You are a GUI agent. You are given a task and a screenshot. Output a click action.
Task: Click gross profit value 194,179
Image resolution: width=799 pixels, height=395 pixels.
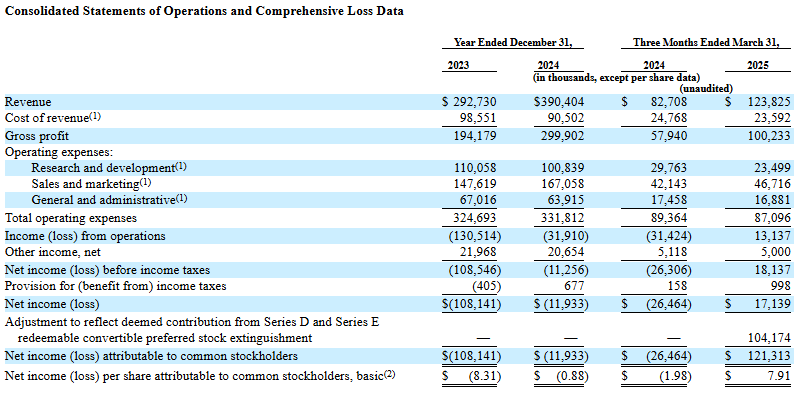coord(476,136)
